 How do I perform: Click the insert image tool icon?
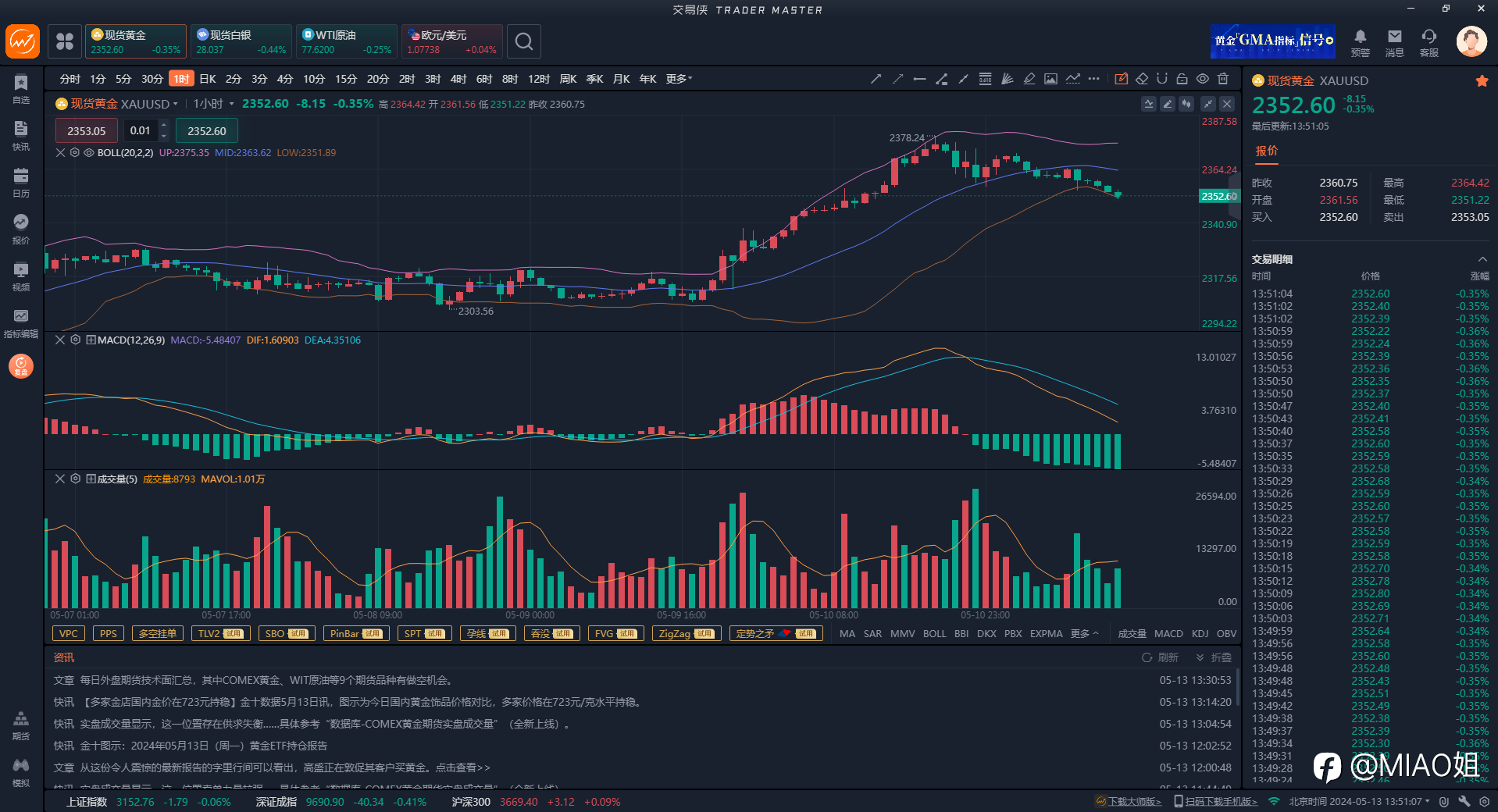pyautogui.click(x=1050, y=79)
